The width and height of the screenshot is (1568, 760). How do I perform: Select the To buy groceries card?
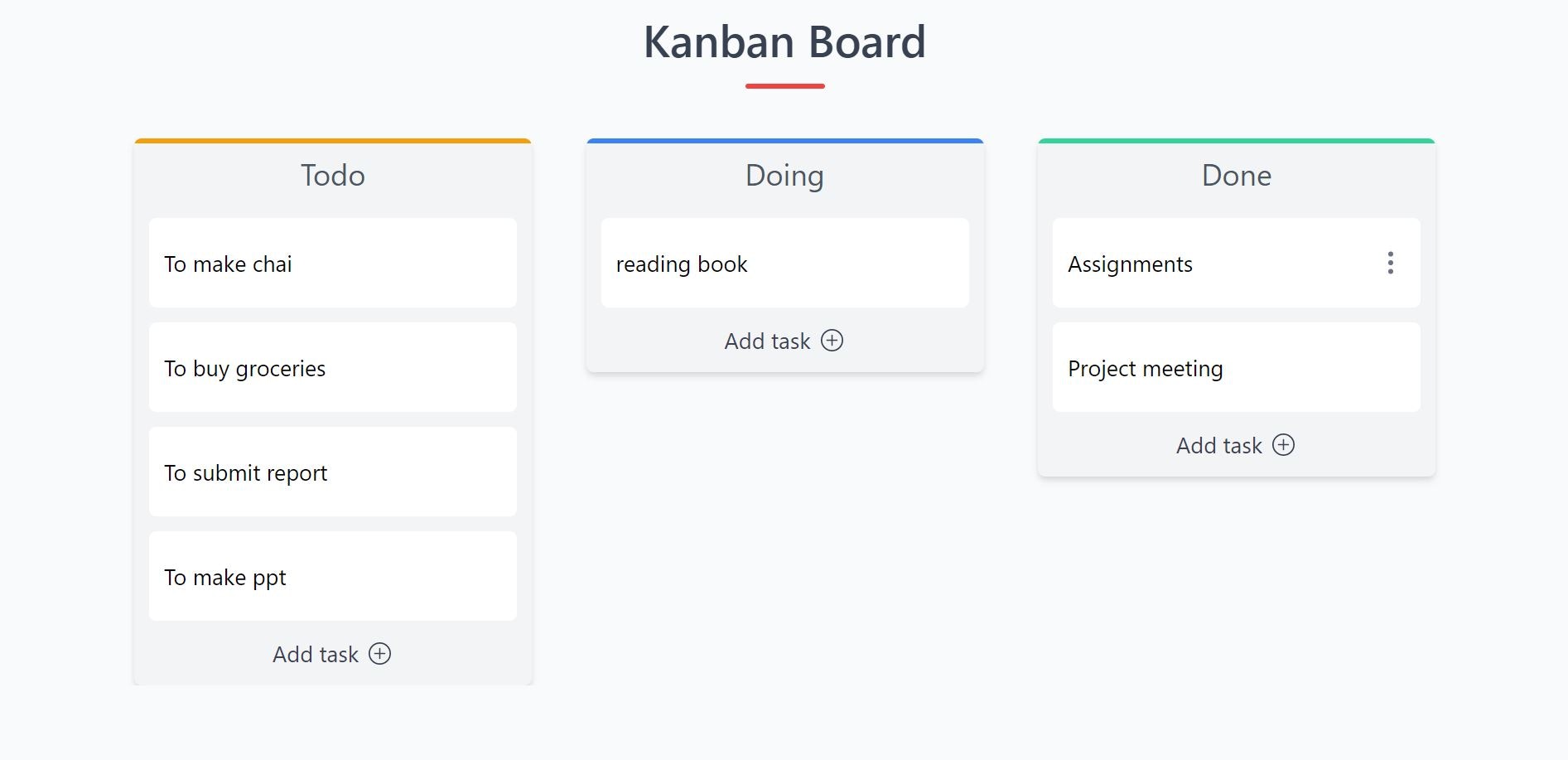pos(333,367)
